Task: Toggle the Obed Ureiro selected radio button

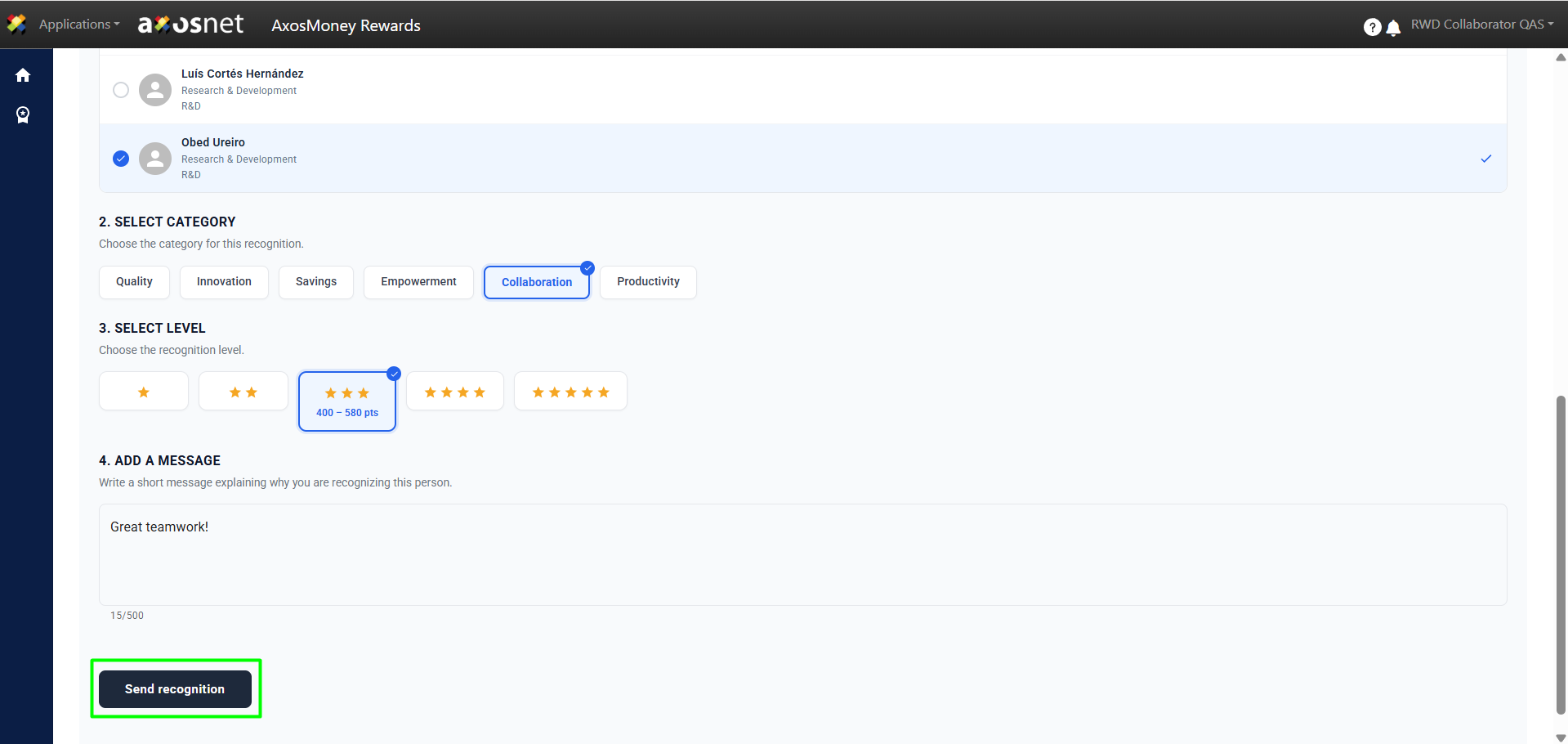Action: [x=121, y=159]
